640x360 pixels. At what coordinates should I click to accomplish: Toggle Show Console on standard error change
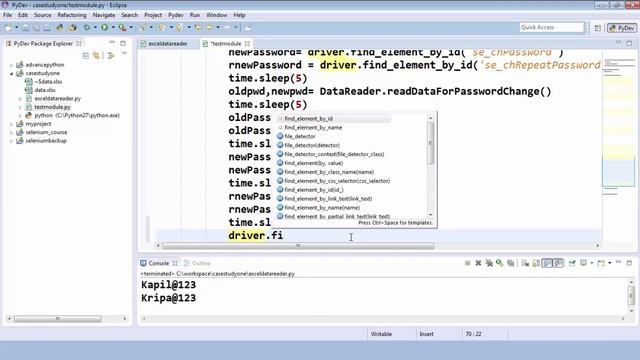pos(558,263)
